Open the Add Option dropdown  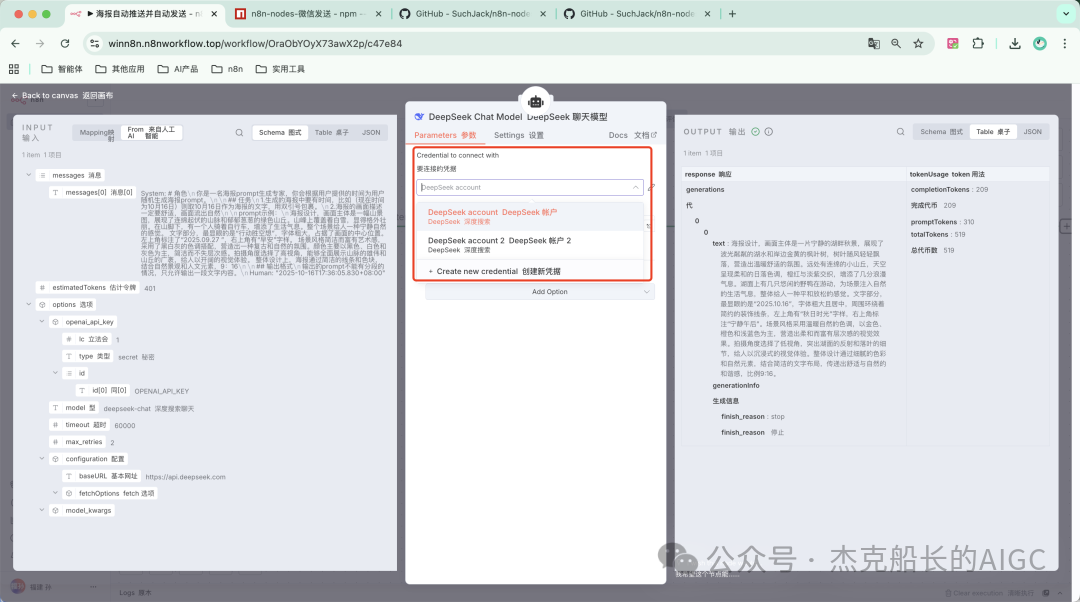[540, 291]
